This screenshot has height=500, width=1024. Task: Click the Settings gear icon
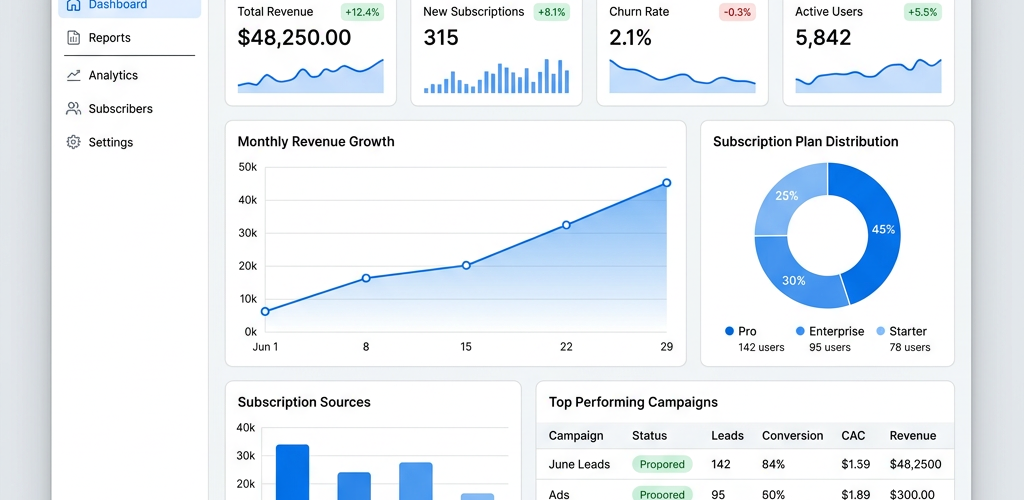pyautogui.click(x=74, y=142)
